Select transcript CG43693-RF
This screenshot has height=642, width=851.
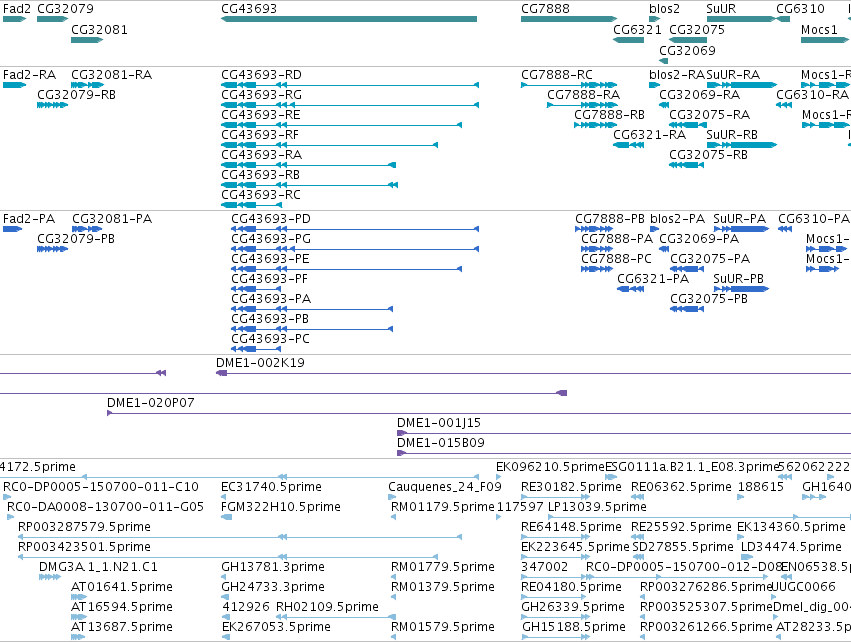tap(329, 145)
